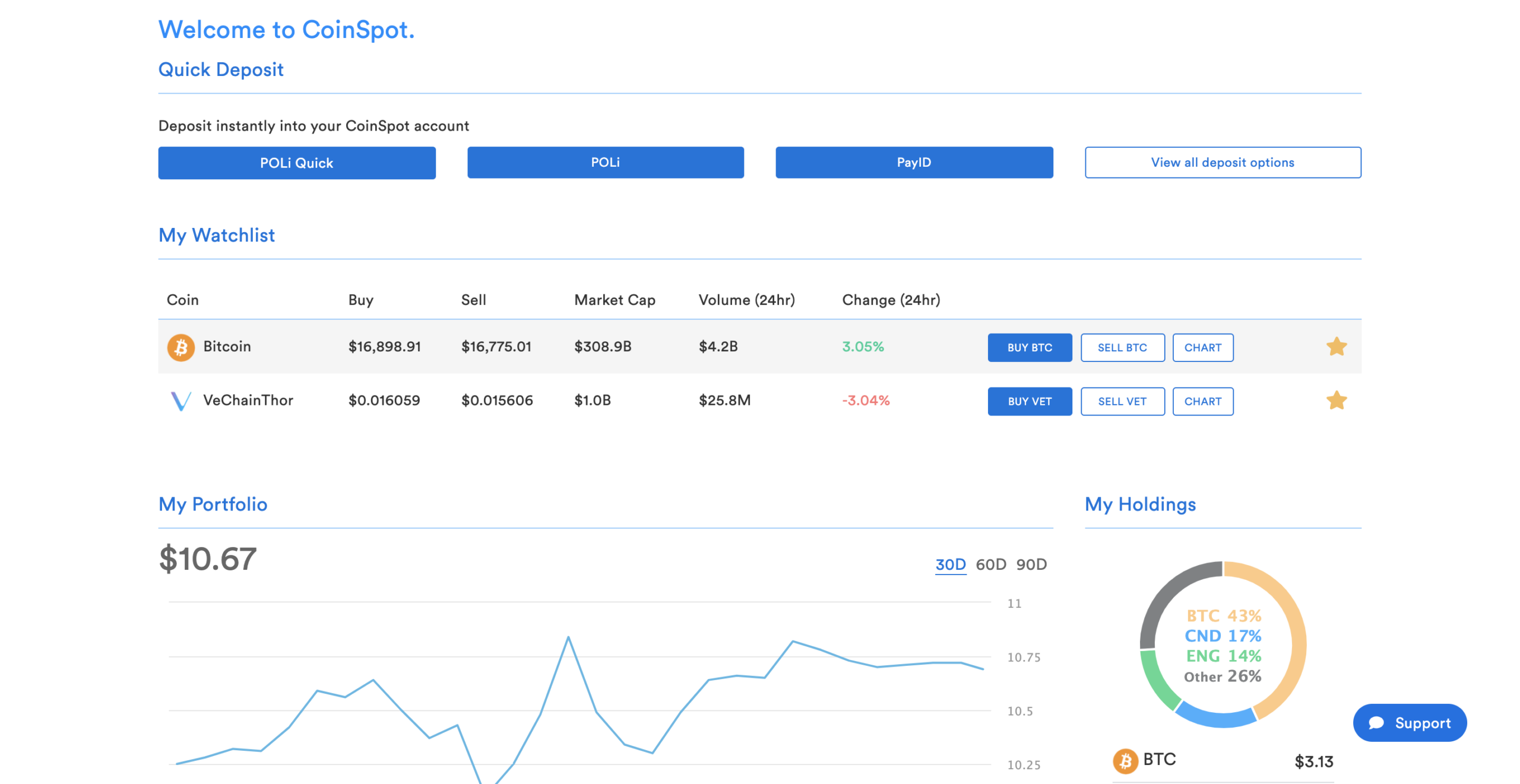This screenshot has height=784, width=1520.
Task: Click the My Watchlist heading
Action: 217,236
